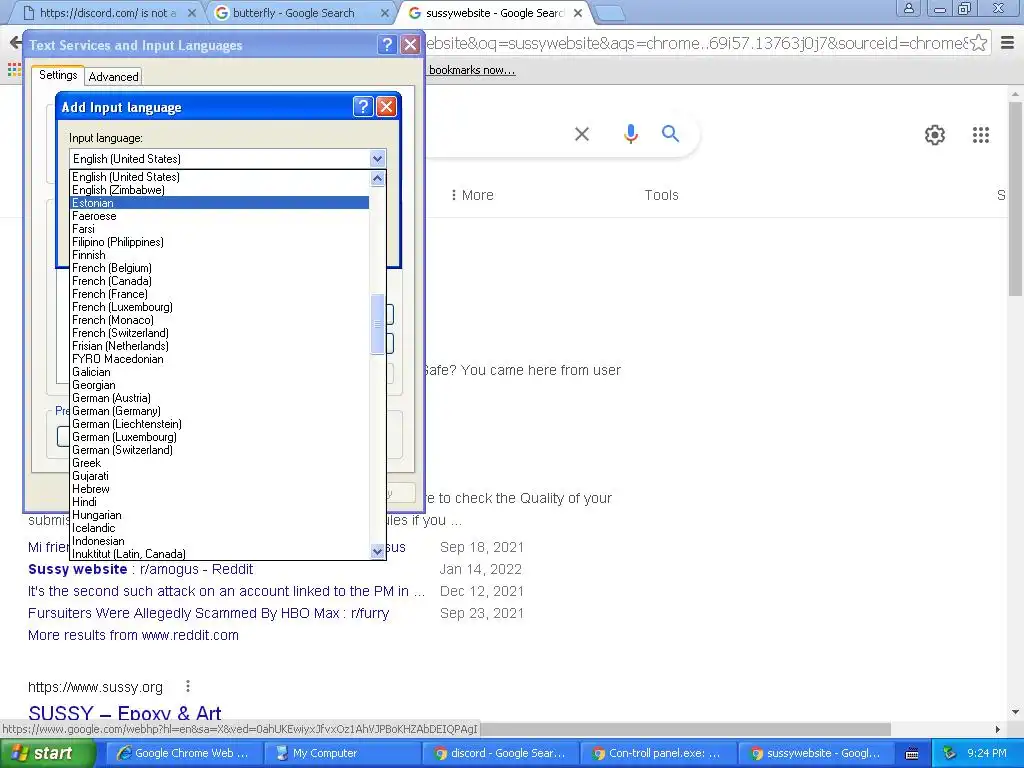Select Georgian in the language list

219,385
